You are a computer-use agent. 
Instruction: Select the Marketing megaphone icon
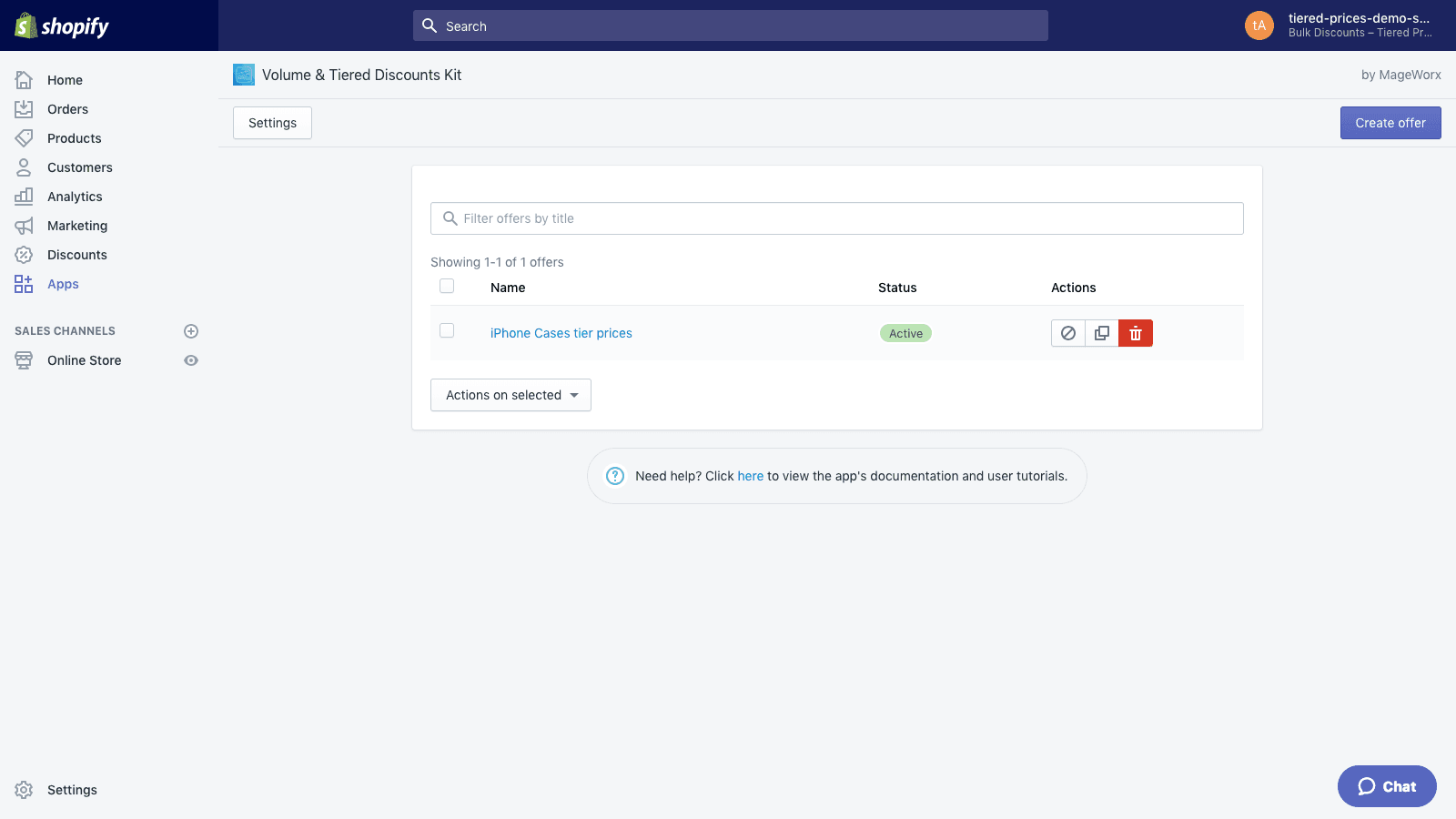click(x=24, y=225)
